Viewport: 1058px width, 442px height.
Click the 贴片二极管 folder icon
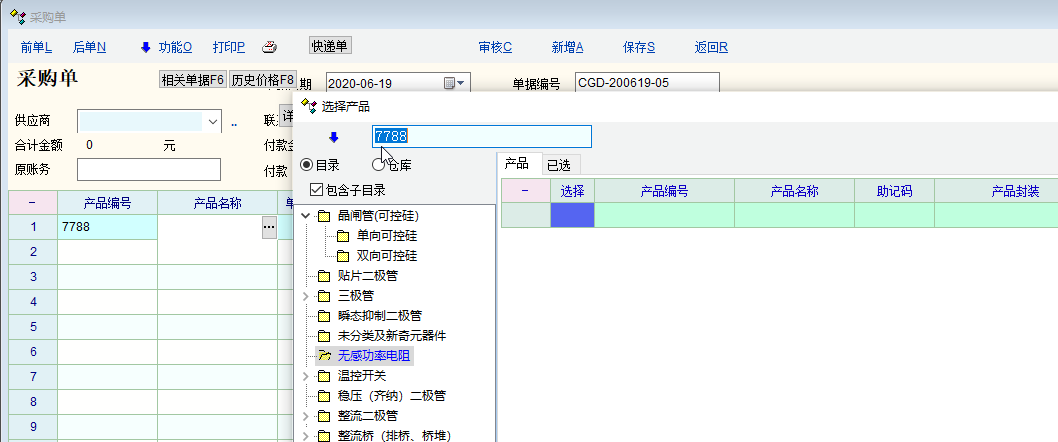point(323,276)
